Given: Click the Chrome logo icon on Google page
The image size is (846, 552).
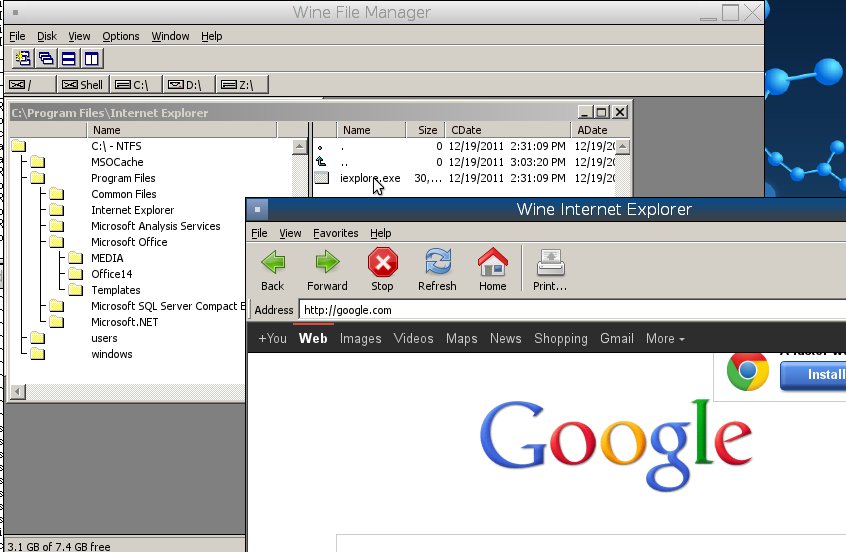Looking at the screenshot, I should point(747,371).
